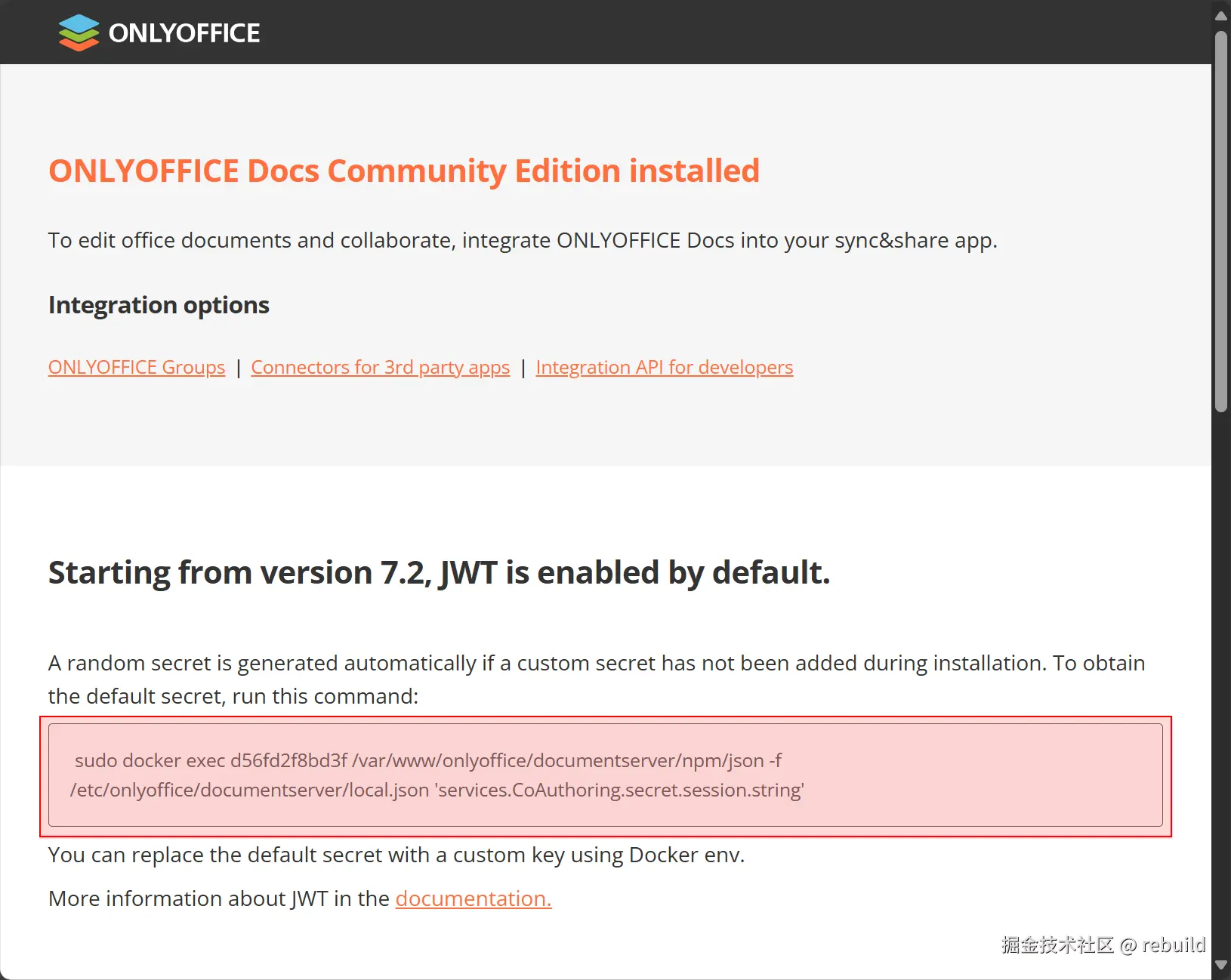Follow the Integration API for developers link
The image size is (1231, 980).
pyautogui.click(x=664, y=368)
